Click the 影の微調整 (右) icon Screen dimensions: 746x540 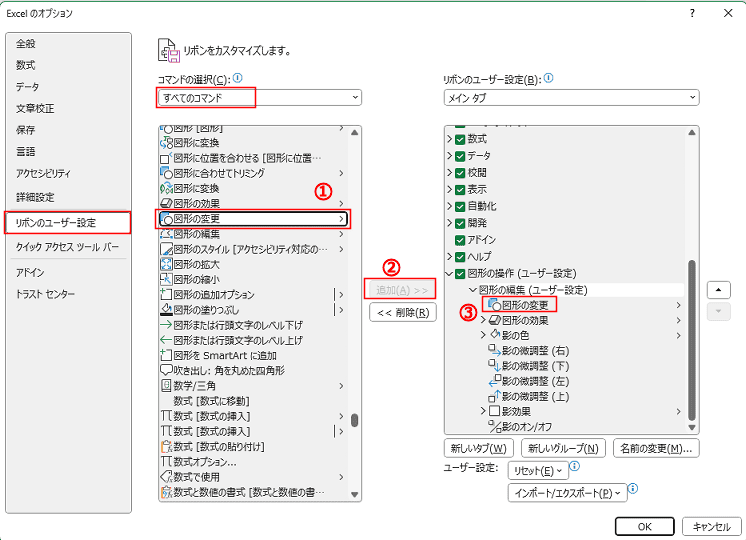coord(495,351)
